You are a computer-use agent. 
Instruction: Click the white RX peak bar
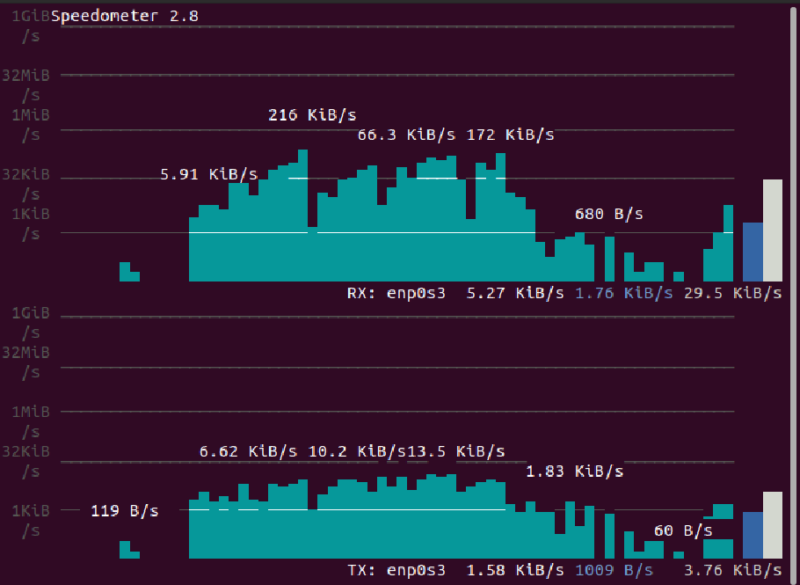point(772,231)
